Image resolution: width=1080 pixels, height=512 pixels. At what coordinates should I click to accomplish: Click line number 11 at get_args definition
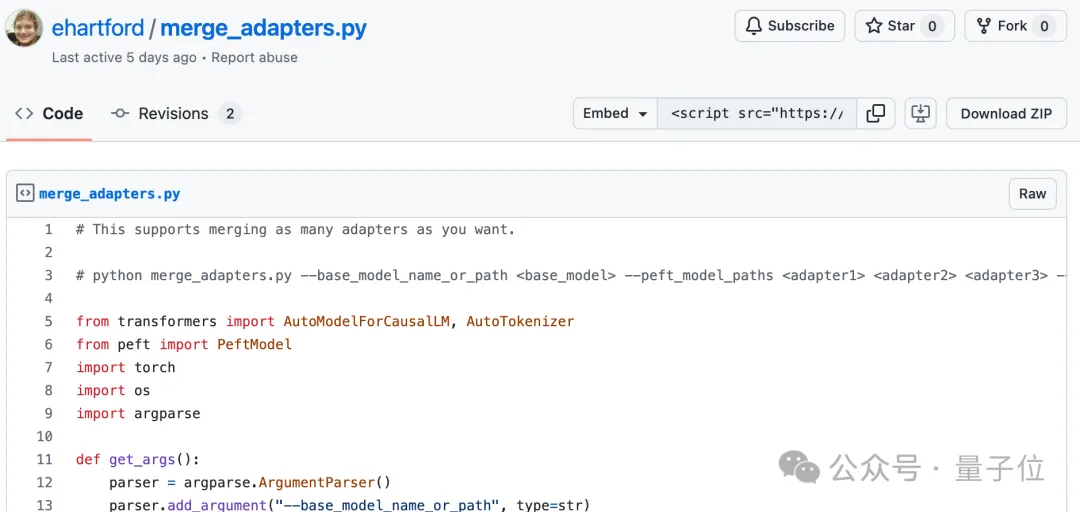pos(44,459)
